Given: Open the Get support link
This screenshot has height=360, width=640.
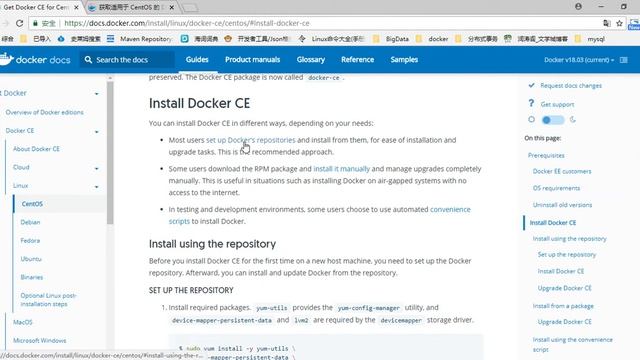Looking at the screenshot, I should [x=557, y=104].
